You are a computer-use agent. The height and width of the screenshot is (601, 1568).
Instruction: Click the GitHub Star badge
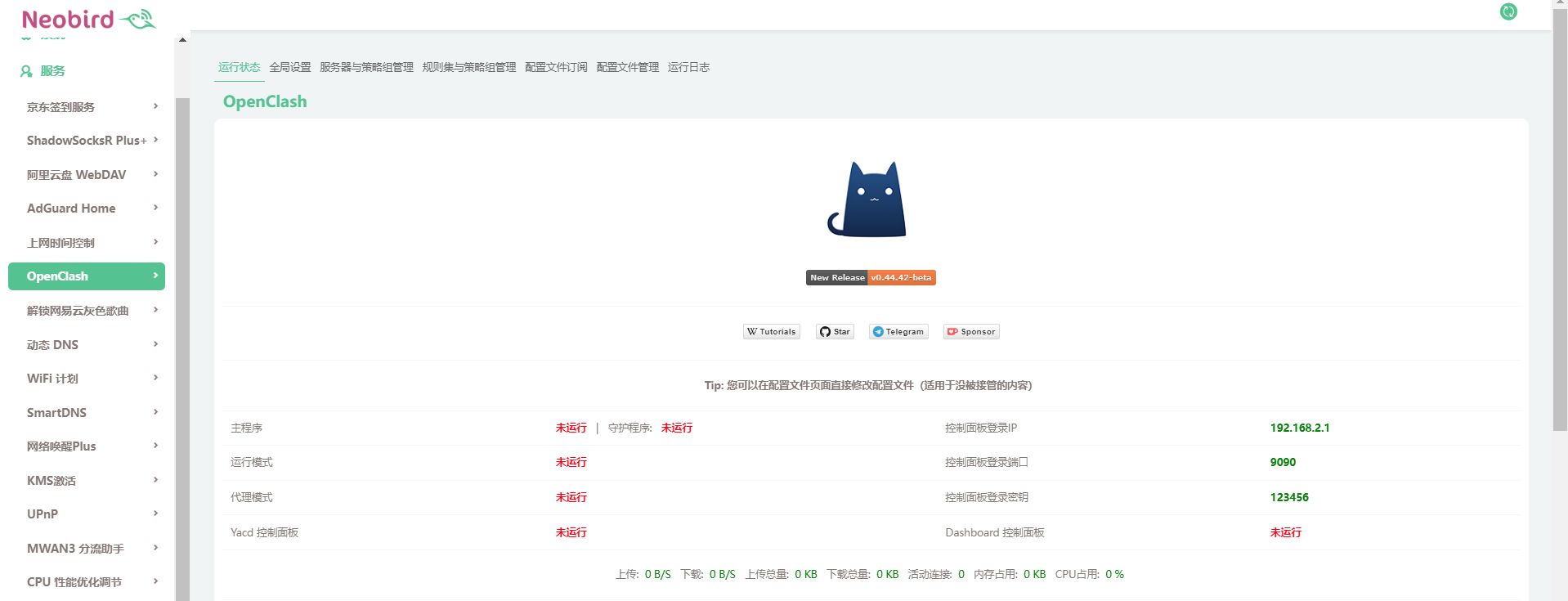835,332
